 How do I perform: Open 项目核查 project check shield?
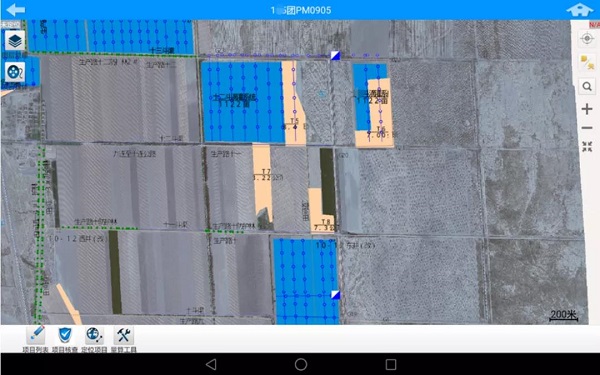click(x=65, y=339)
